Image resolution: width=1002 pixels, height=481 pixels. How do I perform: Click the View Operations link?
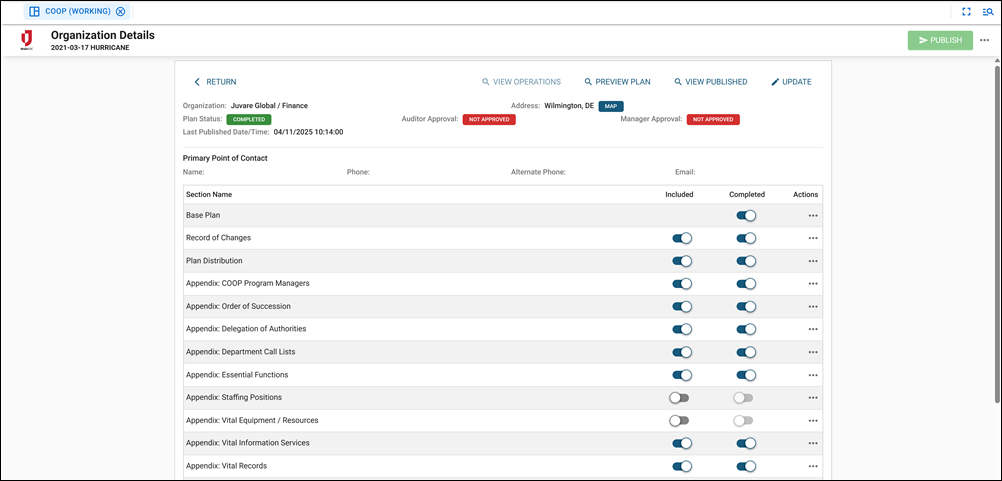(x=521, y=82)
